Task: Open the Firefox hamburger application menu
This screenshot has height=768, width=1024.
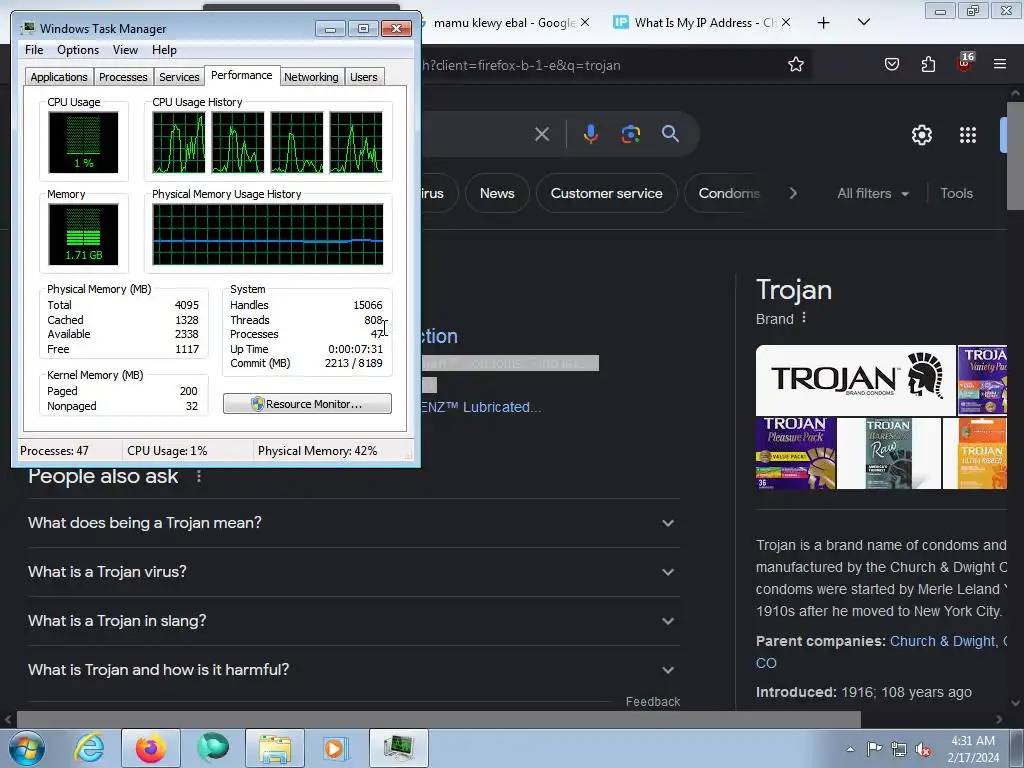Action: 1000,64
